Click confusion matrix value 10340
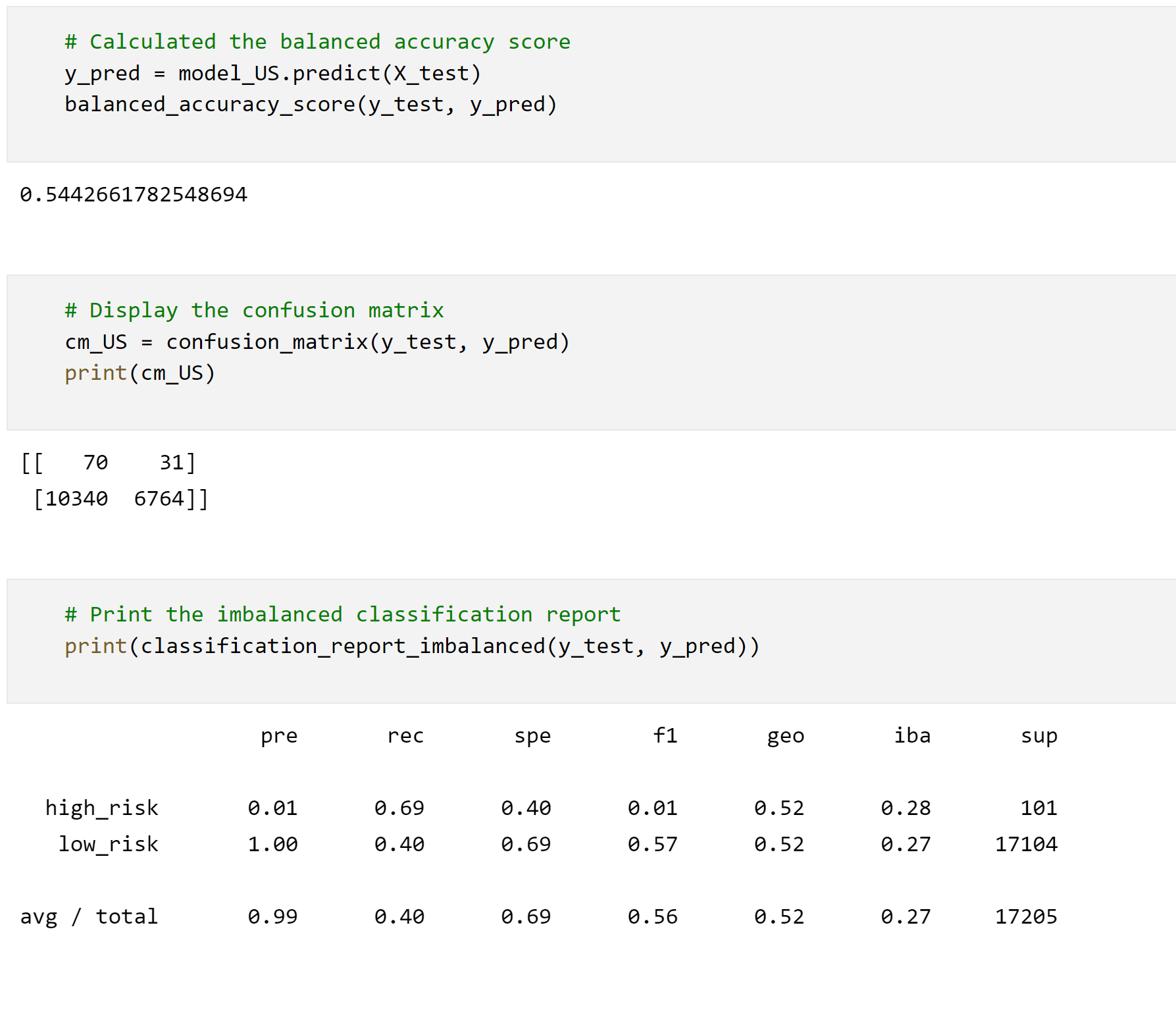Image resolution: width=1176 pixels, height=1025 pixels. (x=76, y=499)
